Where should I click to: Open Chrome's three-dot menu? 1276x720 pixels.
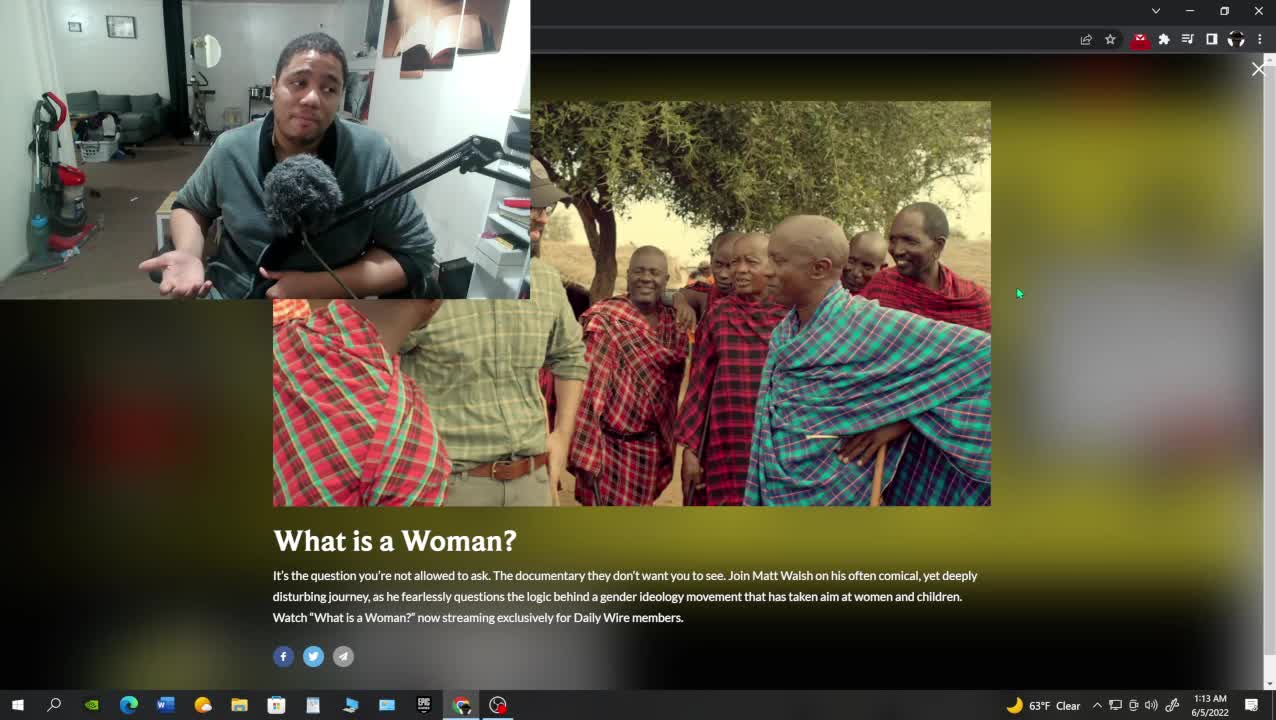pos(1260,40)
